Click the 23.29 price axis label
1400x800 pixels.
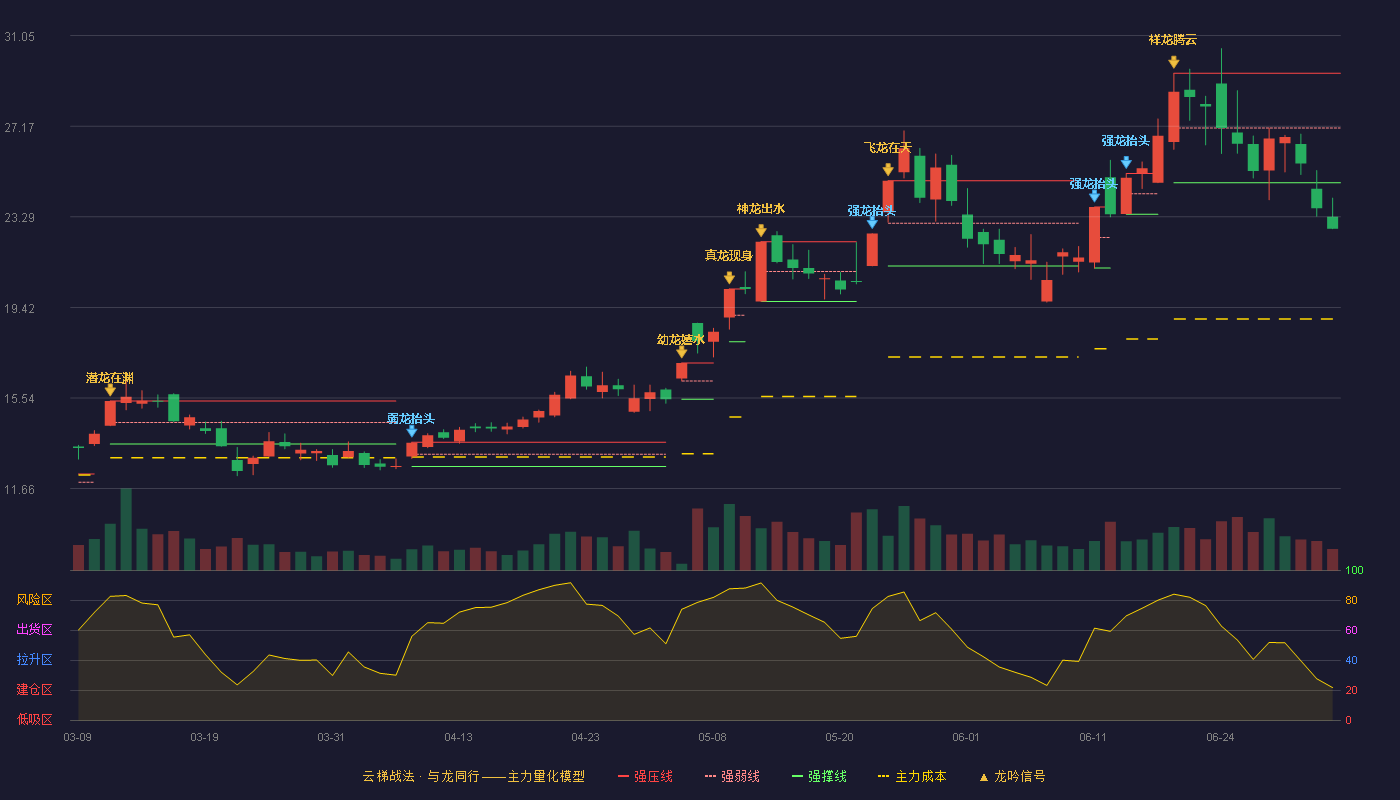coord(19,217)
